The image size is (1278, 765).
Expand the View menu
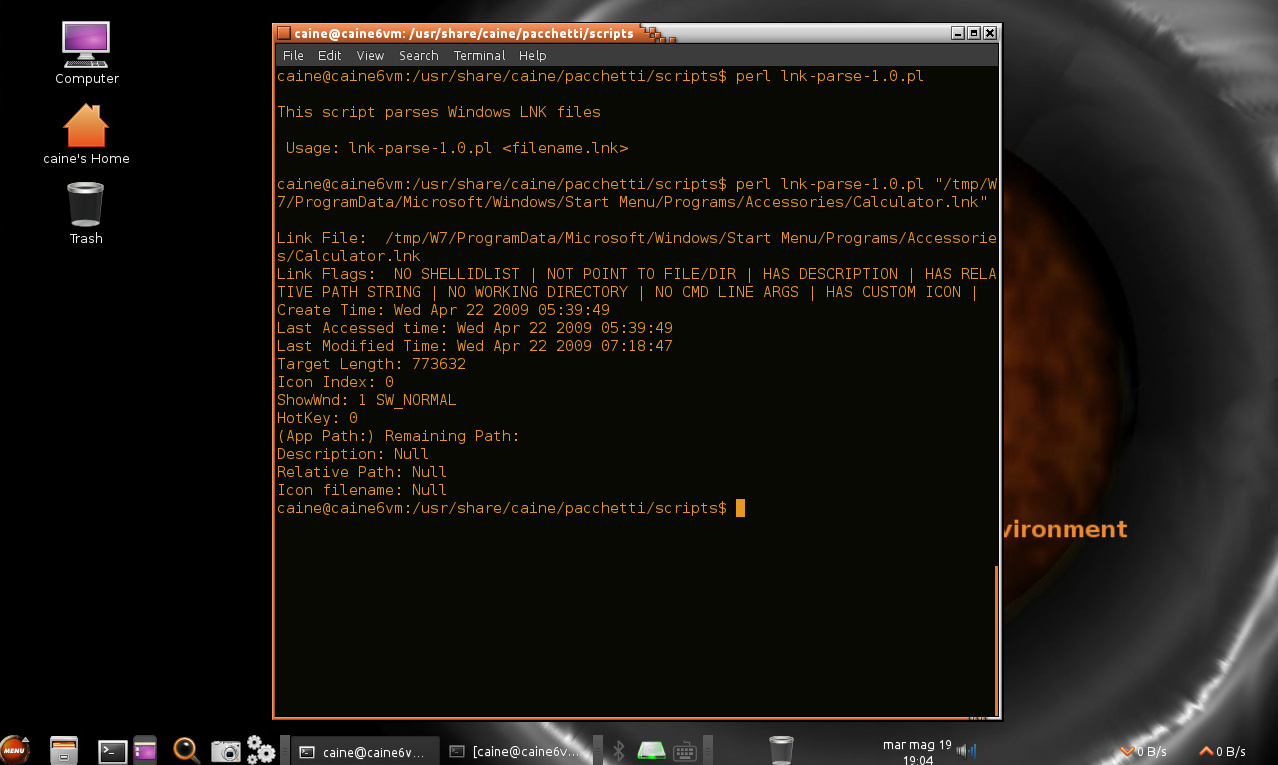coord(370,56)
